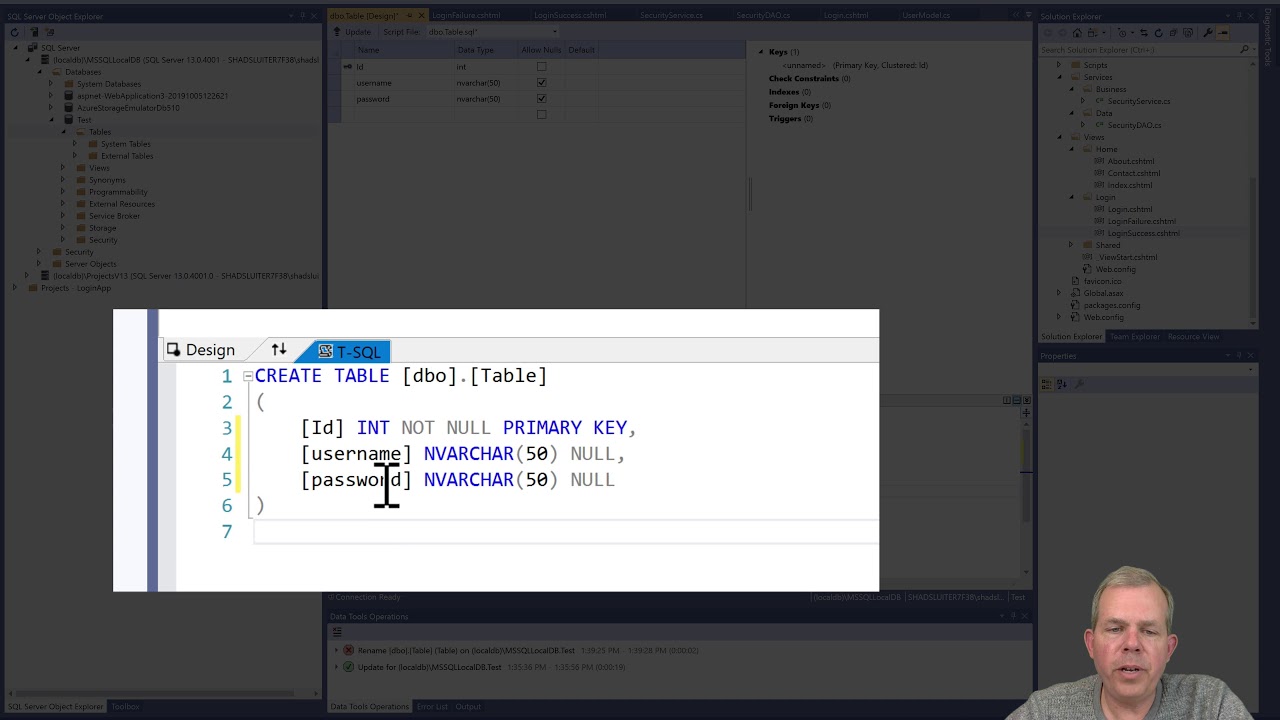
Task: Click the primary key icon on Id row
Action: (x=347, y=67)
